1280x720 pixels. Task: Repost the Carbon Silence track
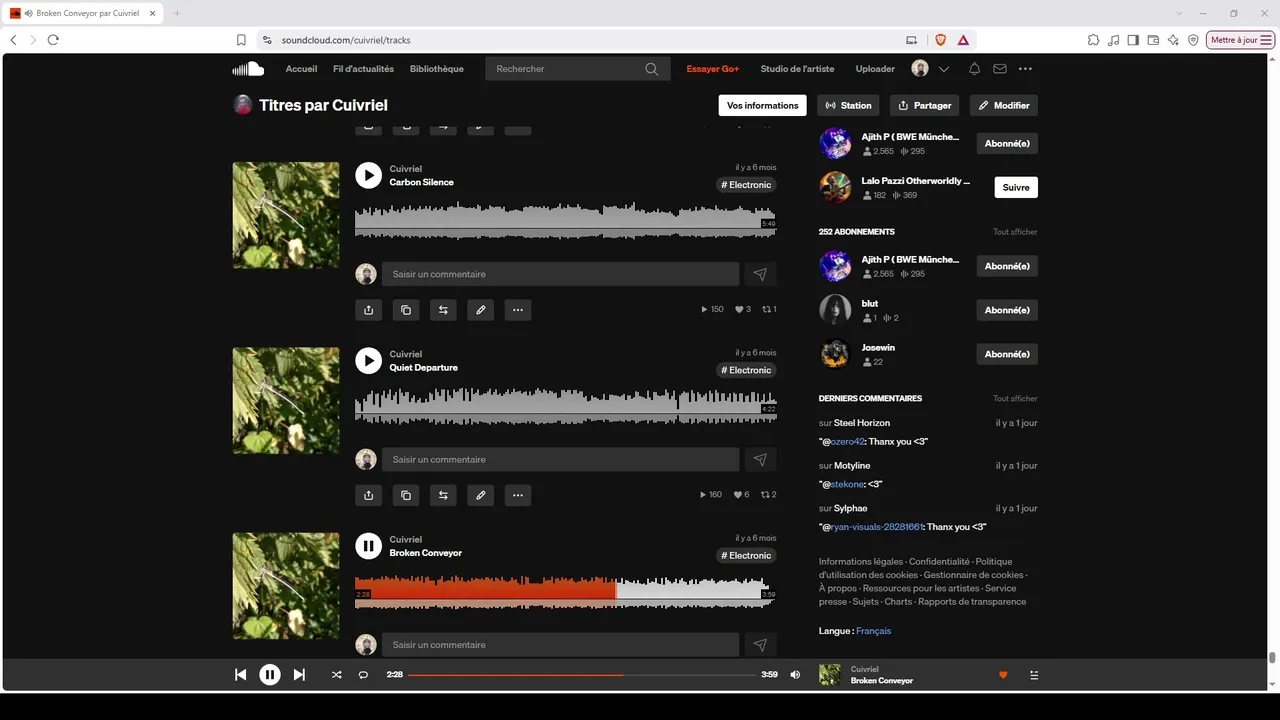click(443, 310)
